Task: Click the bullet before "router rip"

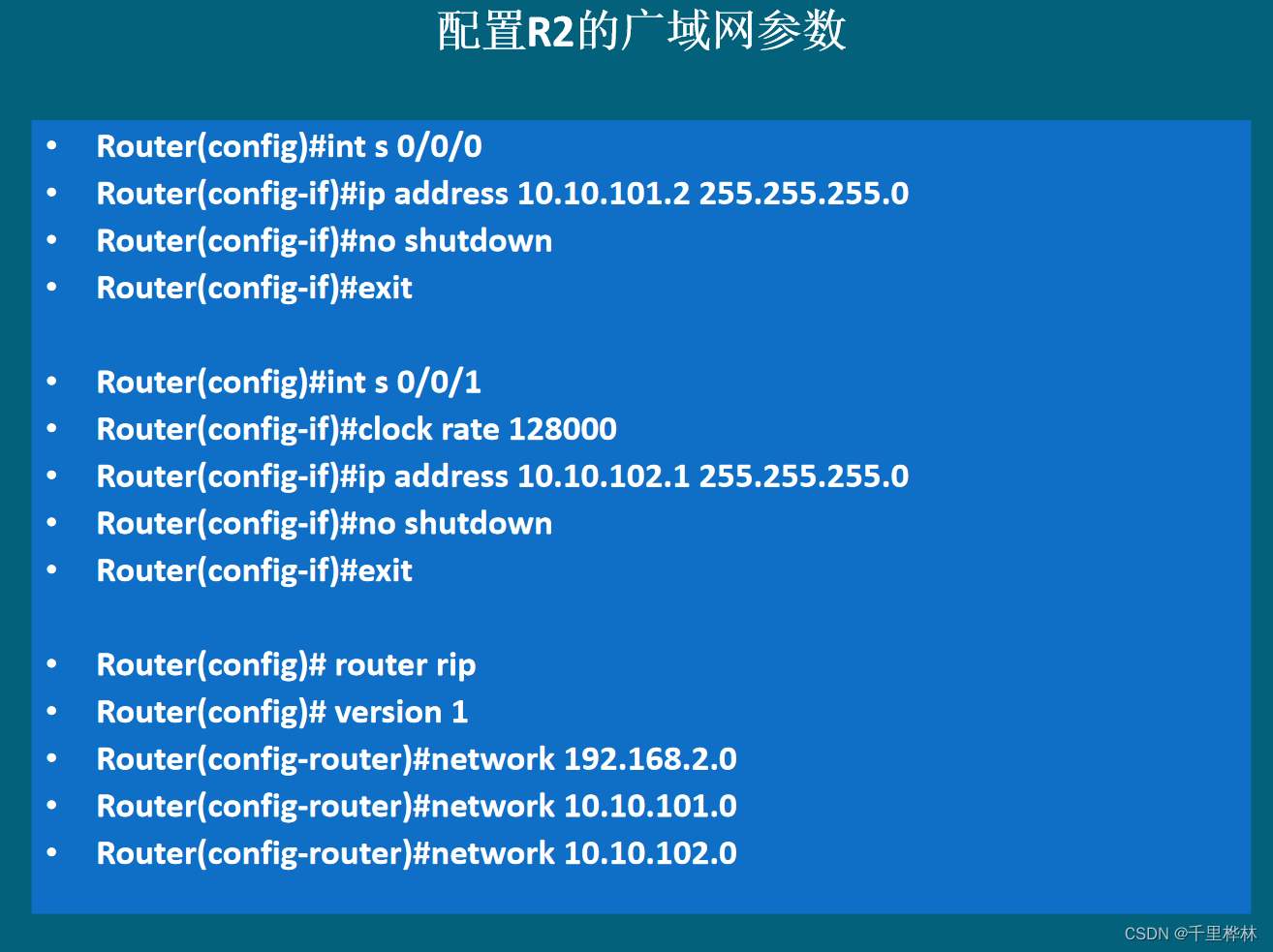Action: pos(52,665)
